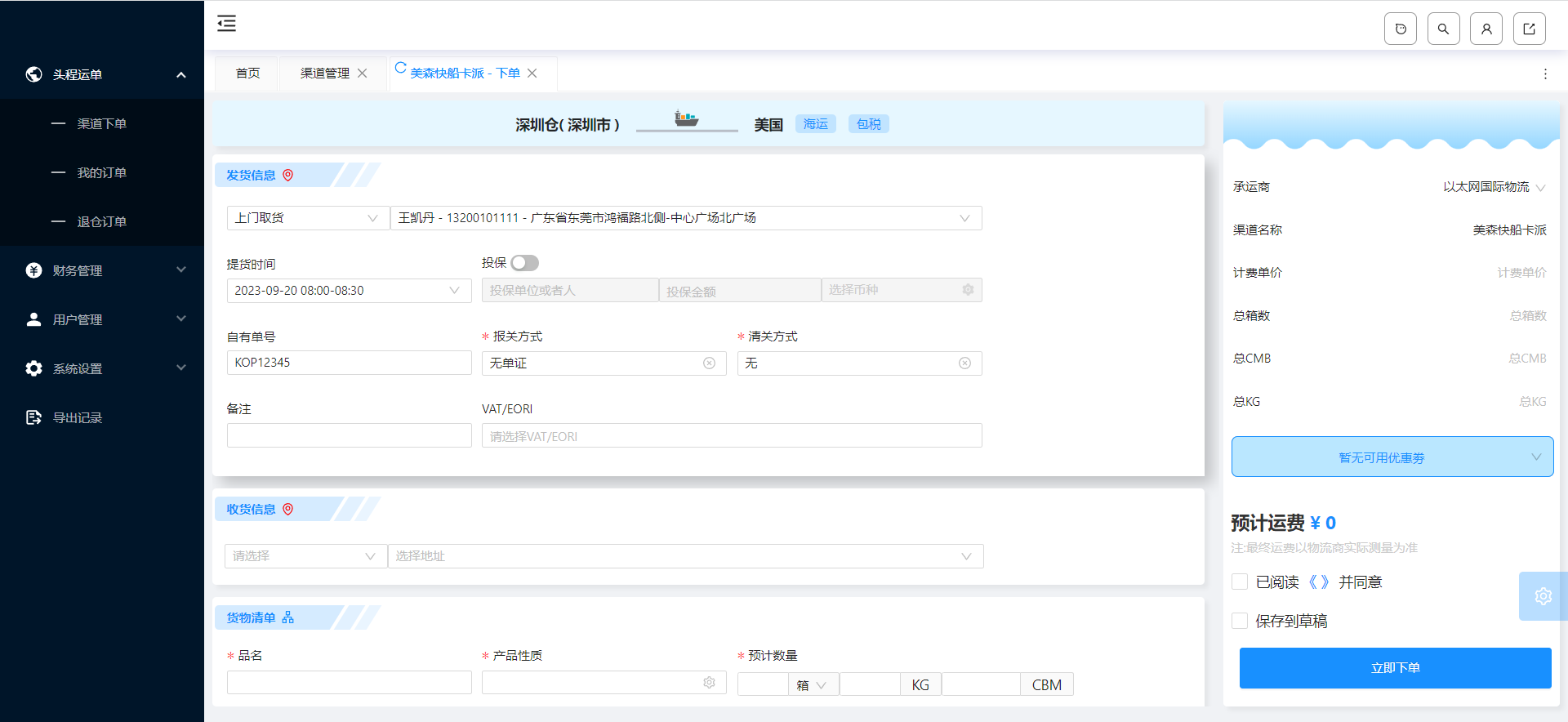This screenshot has width=1568, height=722.
Task: Click the yen icon beside 财务管理
Action: coord(33,270)
